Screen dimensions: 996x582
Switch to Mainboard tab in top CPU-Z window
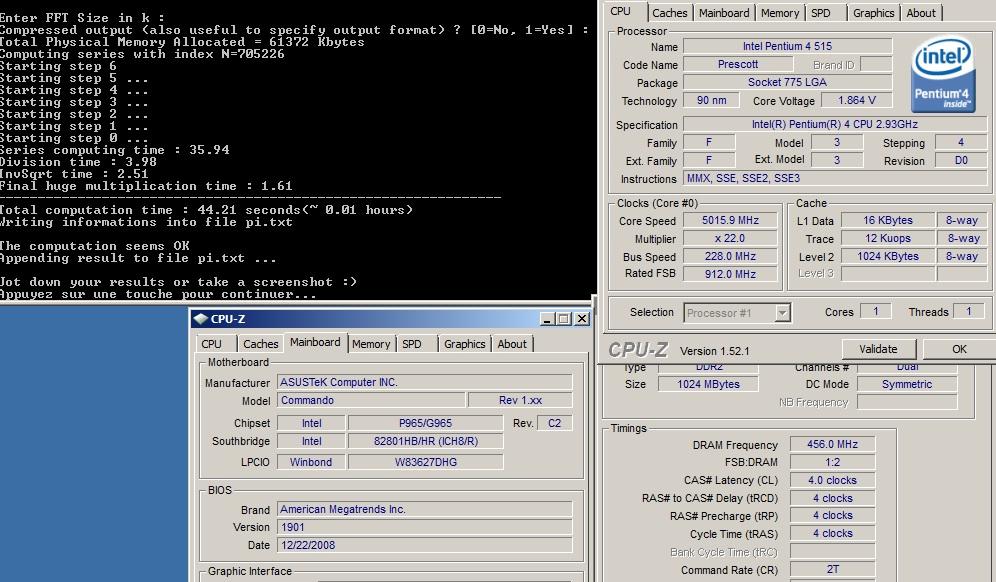[x=724, y=13]
